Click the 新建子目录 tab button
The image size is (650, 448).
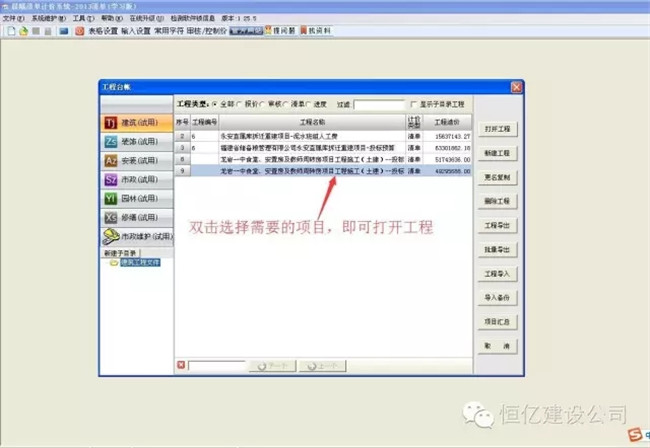click(x=120, y=253)
